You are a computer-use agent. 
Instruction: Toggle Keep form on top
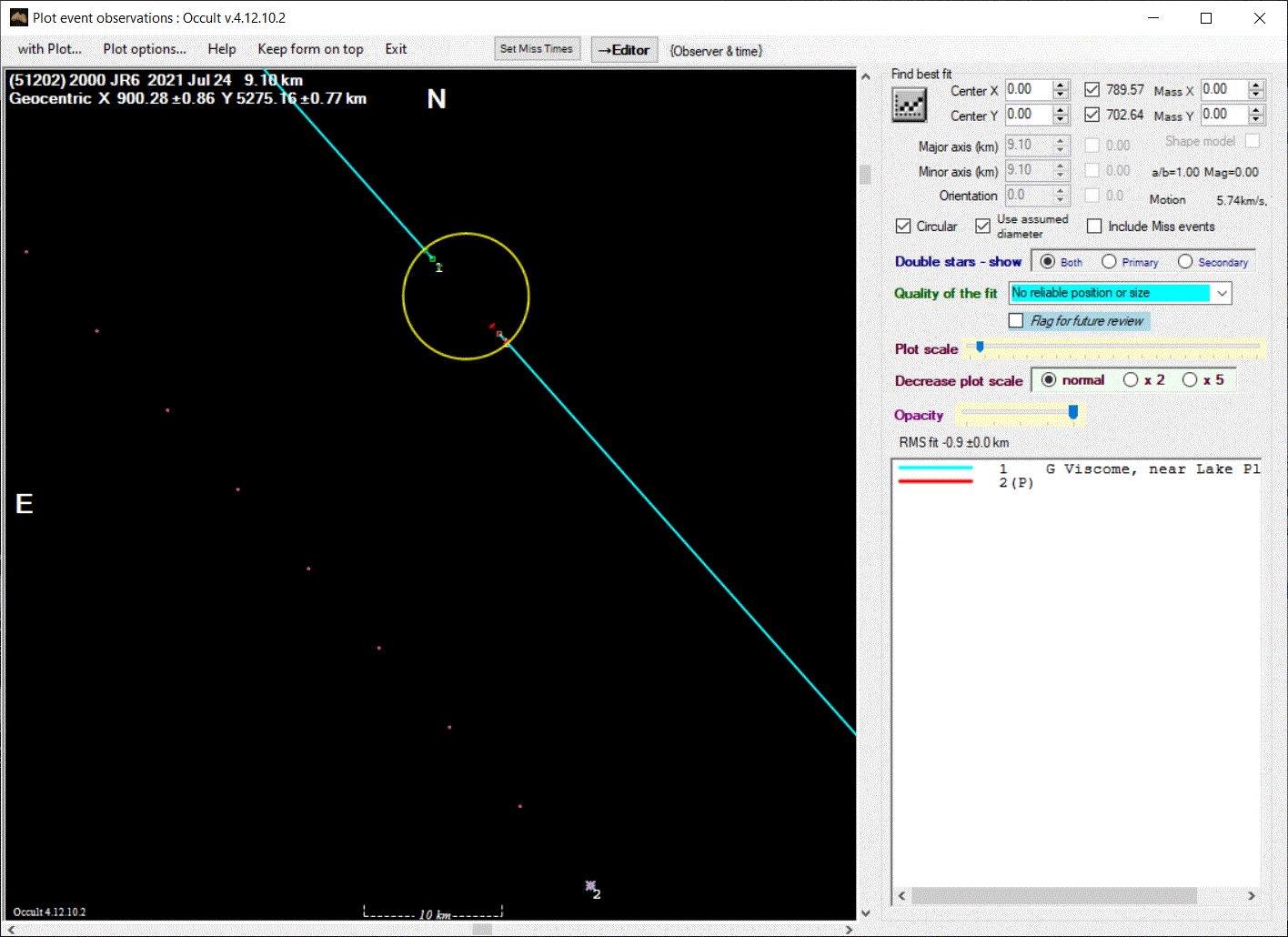coord(310,49)
